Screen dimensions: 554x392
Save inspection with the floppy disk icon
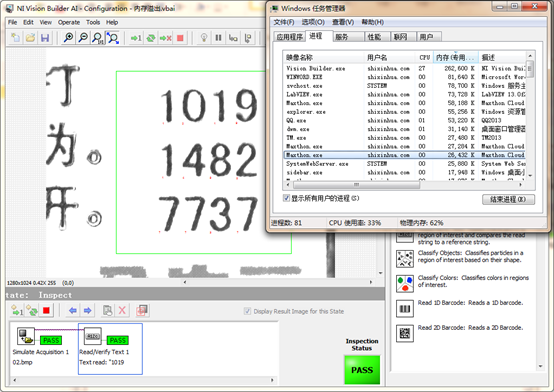(45, 38)
